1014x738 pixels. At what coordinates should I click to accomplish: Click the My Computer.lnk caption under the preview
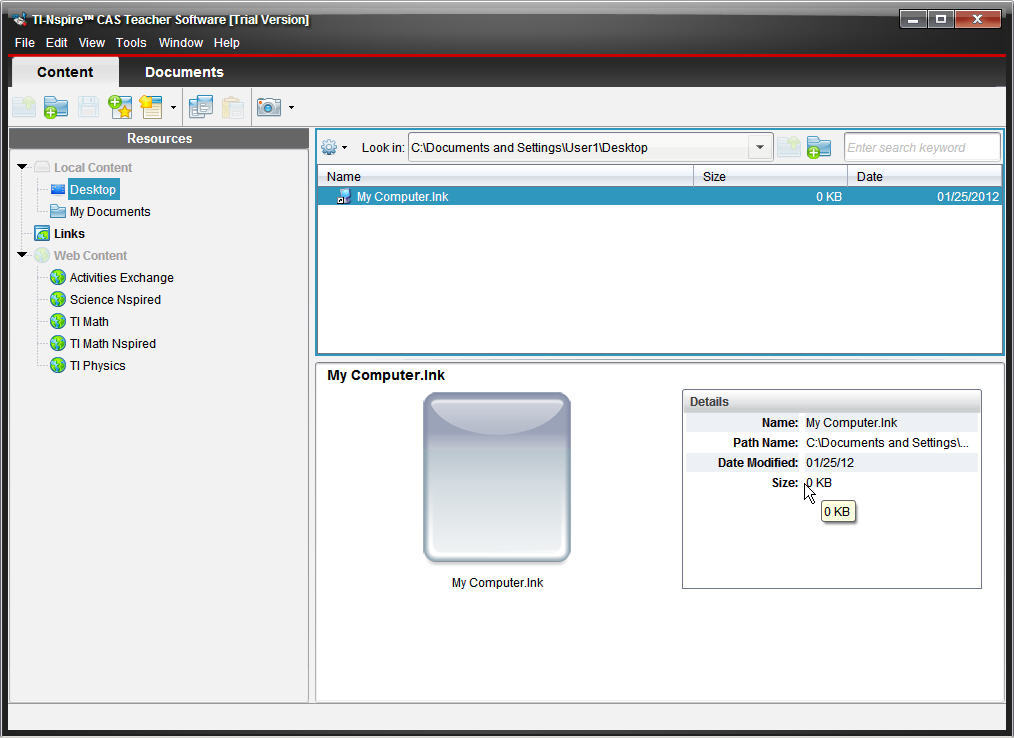pos(497,583)
